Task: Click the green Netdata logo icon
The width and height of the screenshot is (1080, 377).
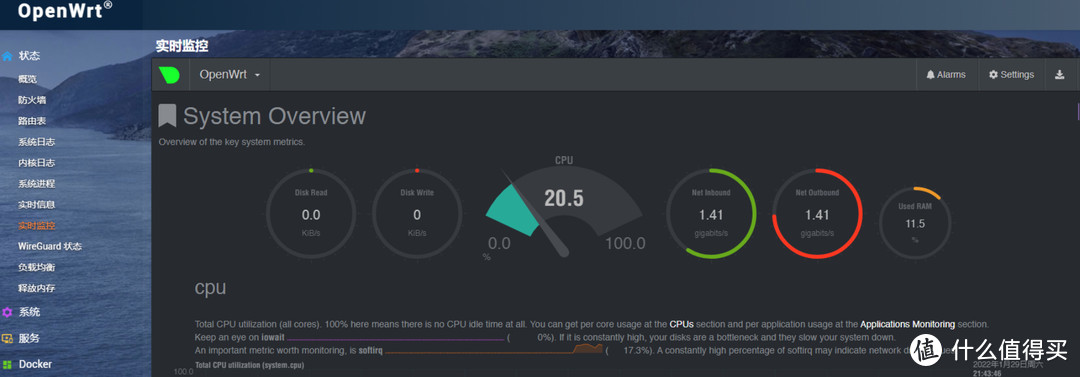Action: 169,74
